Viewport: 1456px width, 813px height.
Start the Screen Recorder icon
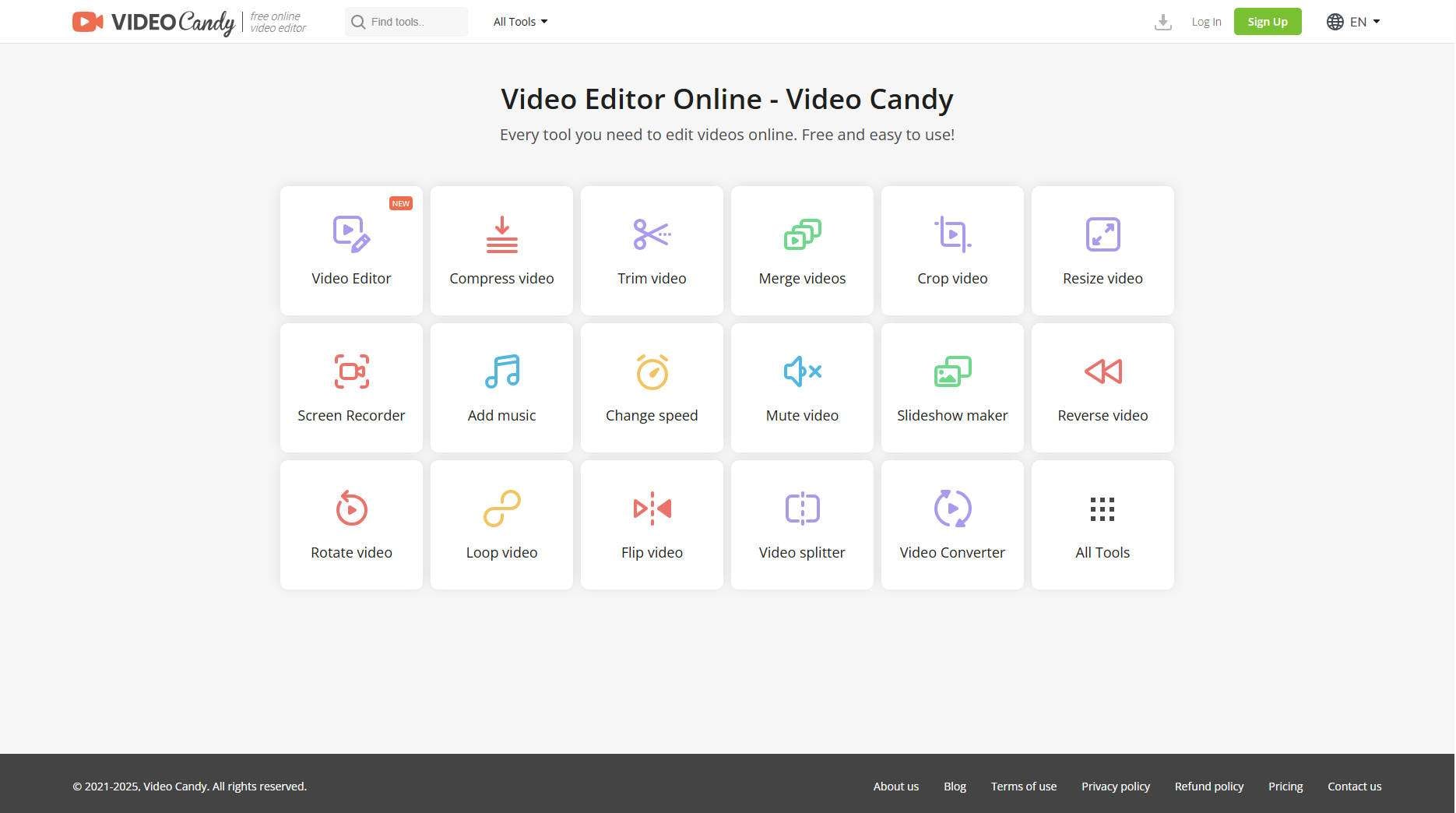tap(351, 371)
